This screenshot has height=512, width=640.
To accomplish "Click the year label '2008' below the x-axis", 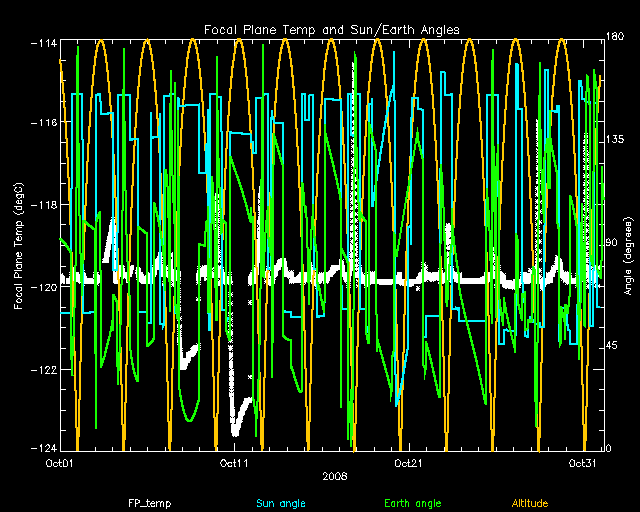I will click(335, 475).
